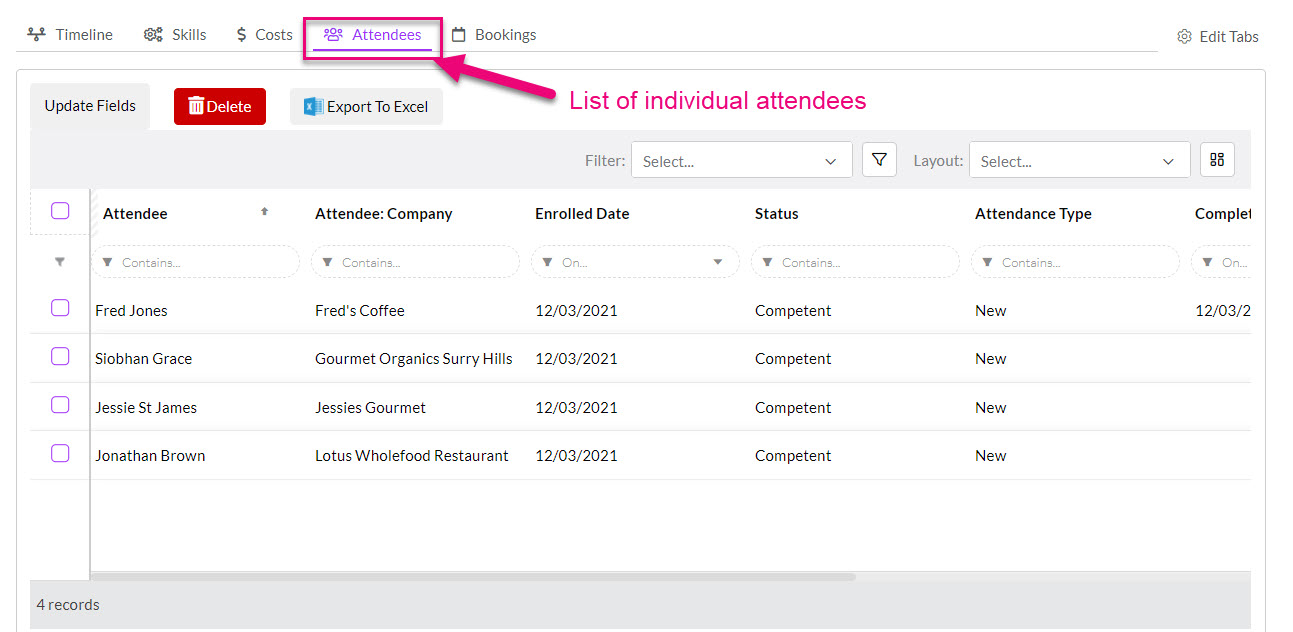
Task: Open the Filter select dropdown
Action: point(741,161)
